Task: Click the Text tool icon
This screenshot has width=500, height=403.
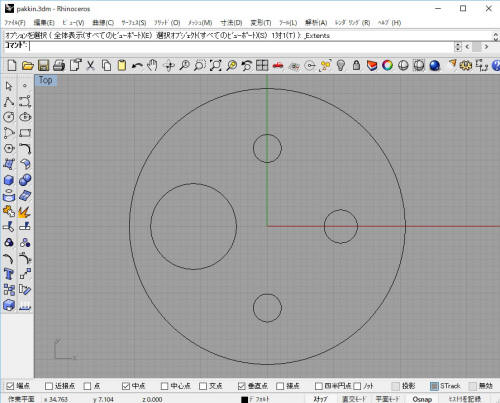Action: (9, 274)
